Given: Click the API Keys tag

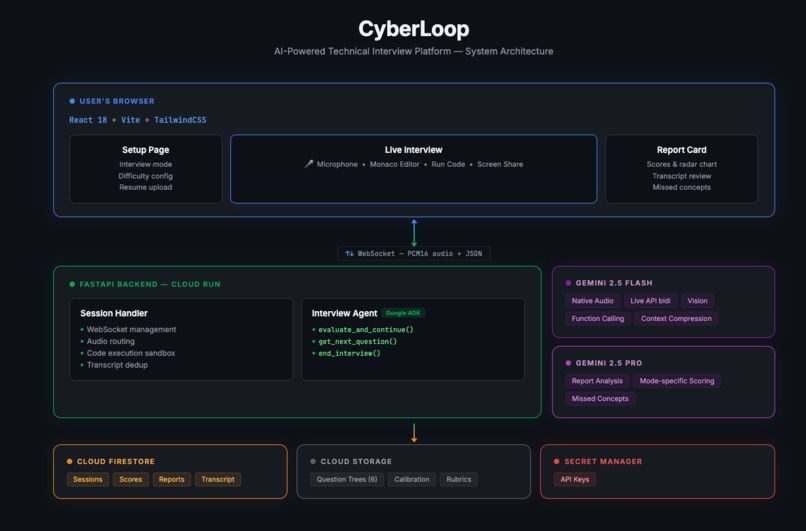Looking at the screenshot, I should 575,480.
